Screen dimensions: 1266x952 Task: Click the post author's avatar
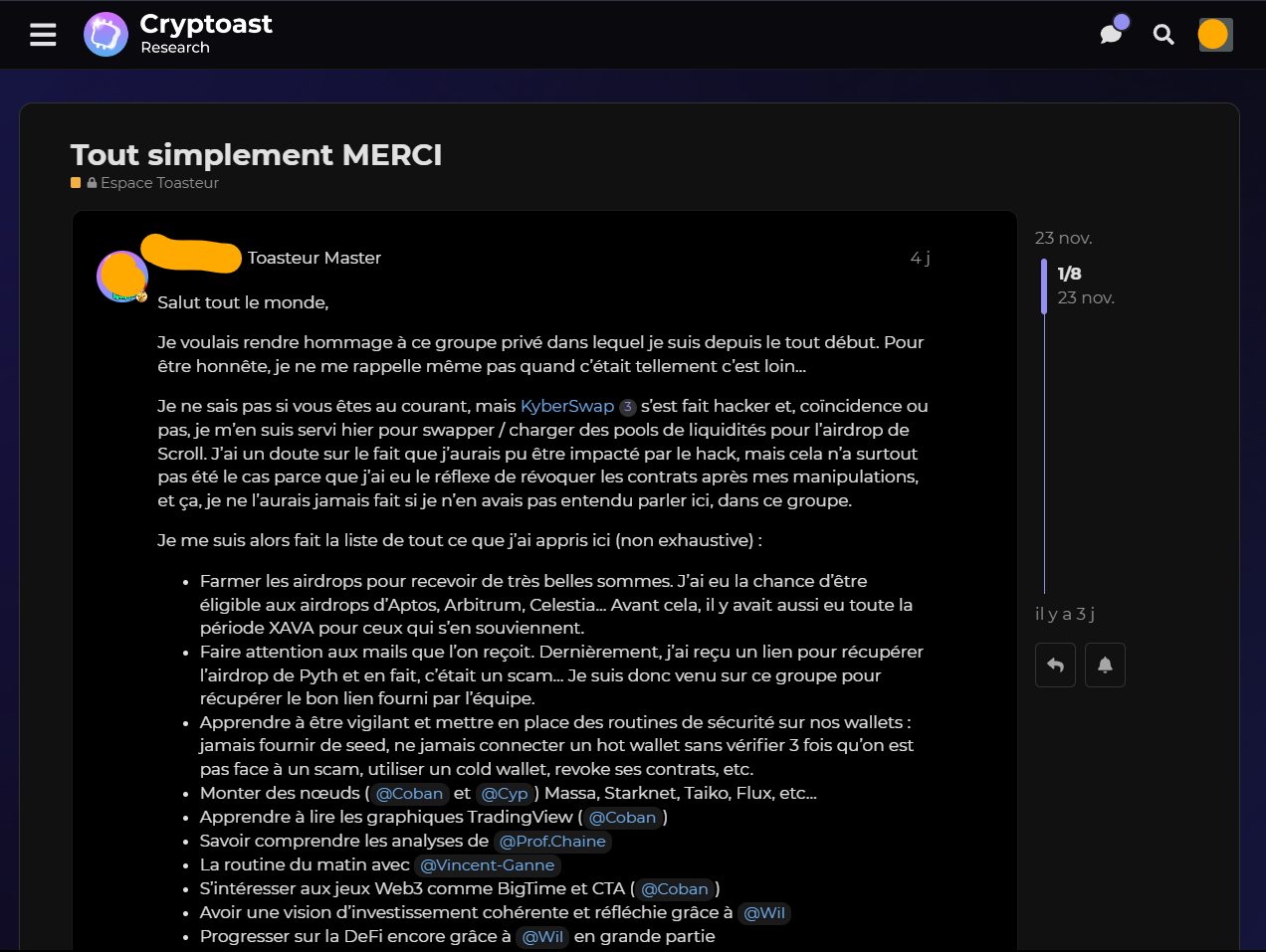click(x=121, y=277)
